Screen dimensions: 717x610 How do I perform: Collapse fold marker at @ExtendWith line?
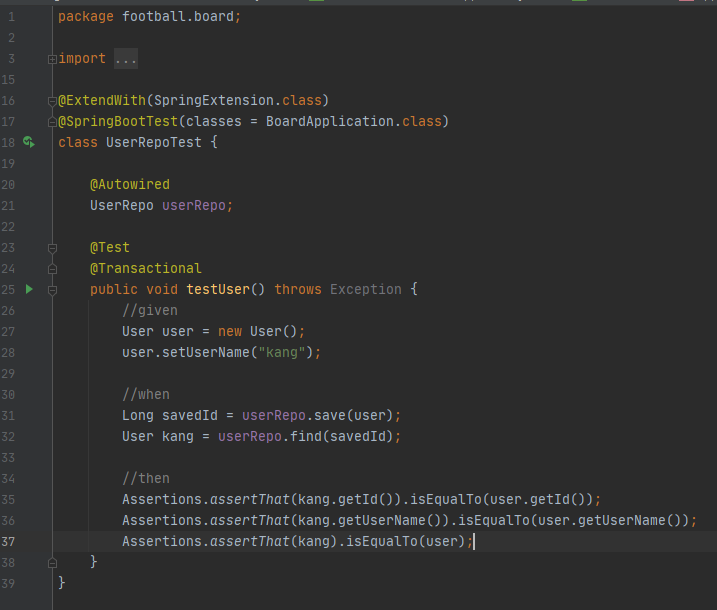(x=52, y=101)
